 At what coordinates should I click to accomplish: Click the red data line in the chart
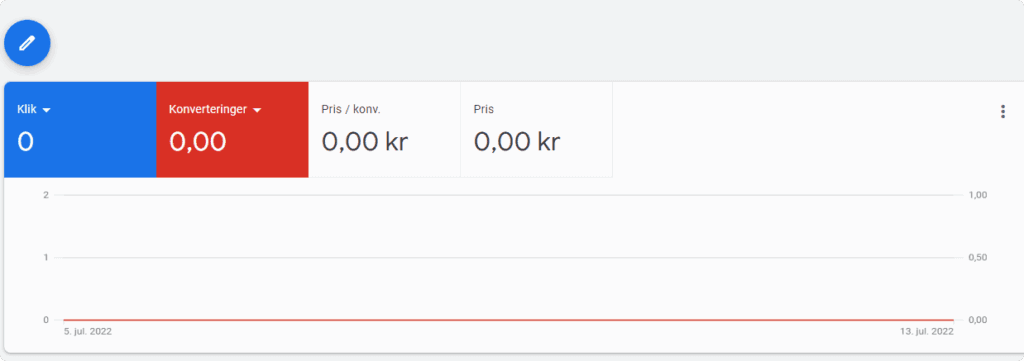[508, 320]
